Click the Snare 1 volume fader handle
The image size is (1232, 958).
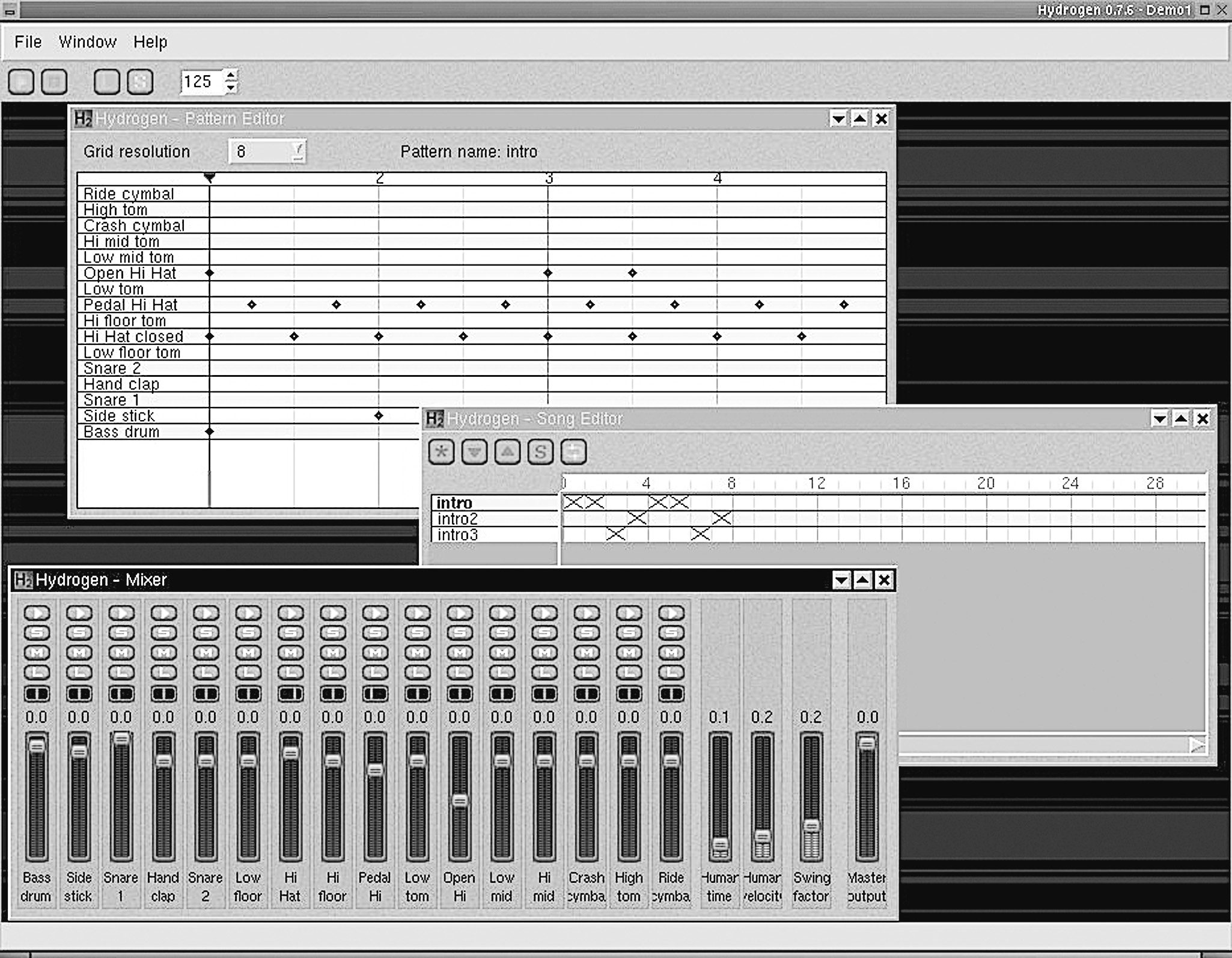121,739
